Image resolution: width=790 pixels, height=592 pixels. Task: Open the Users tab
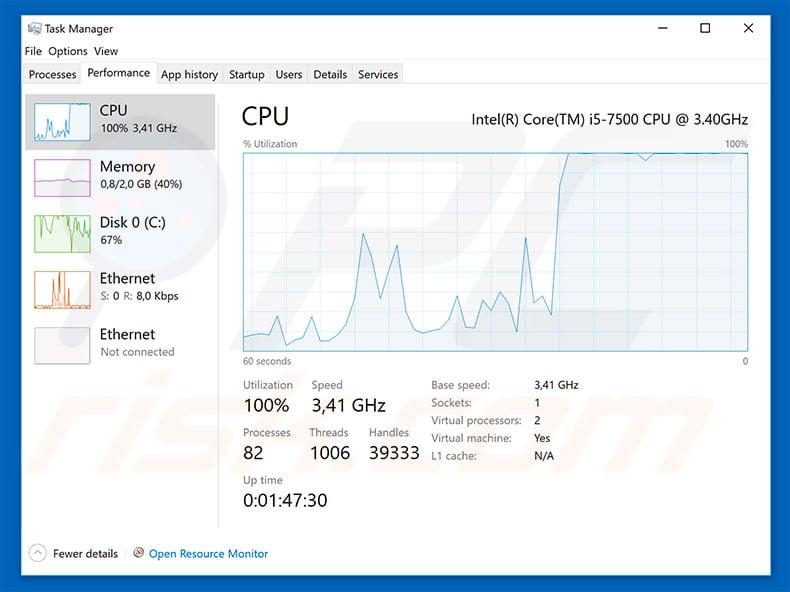(289, 74)
